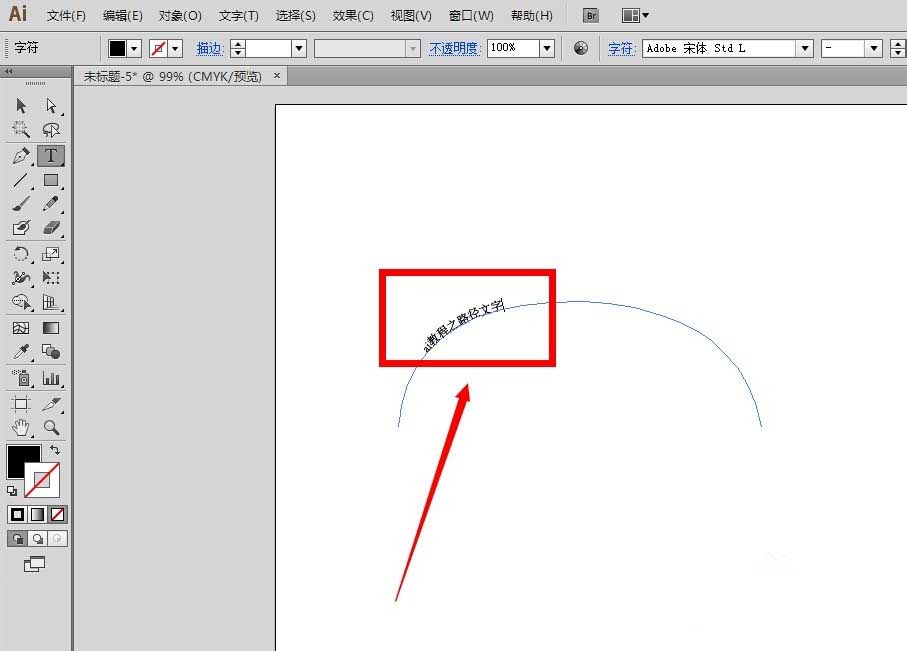Enable Draw Inside mode

pyautogui.click(x=57, y=539)
